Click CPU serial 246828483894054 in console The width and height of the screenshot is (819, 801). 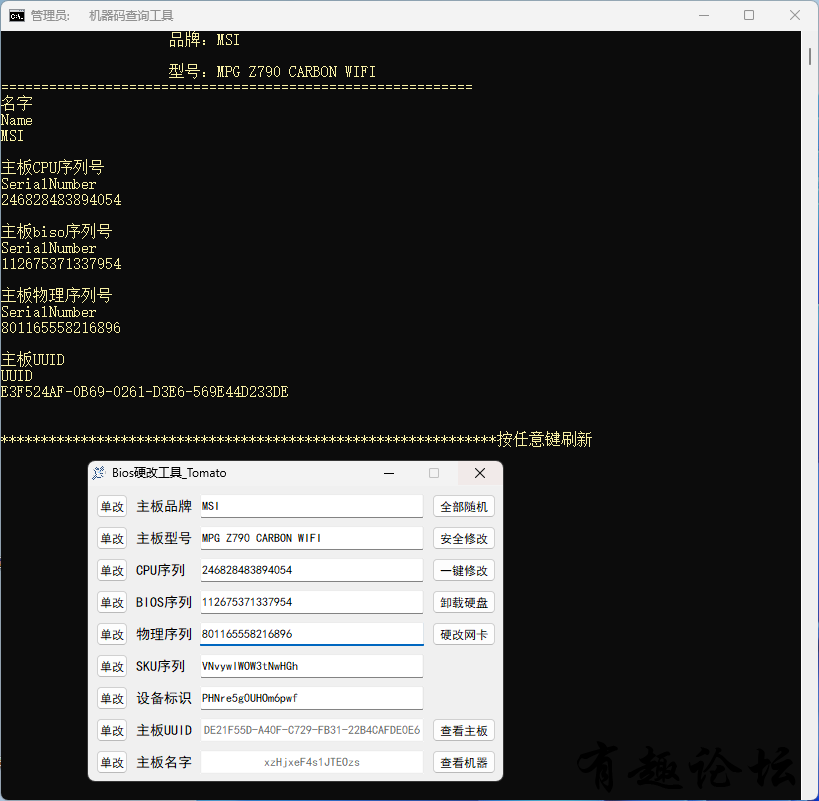pyautogui.click(x=61, y=200)
